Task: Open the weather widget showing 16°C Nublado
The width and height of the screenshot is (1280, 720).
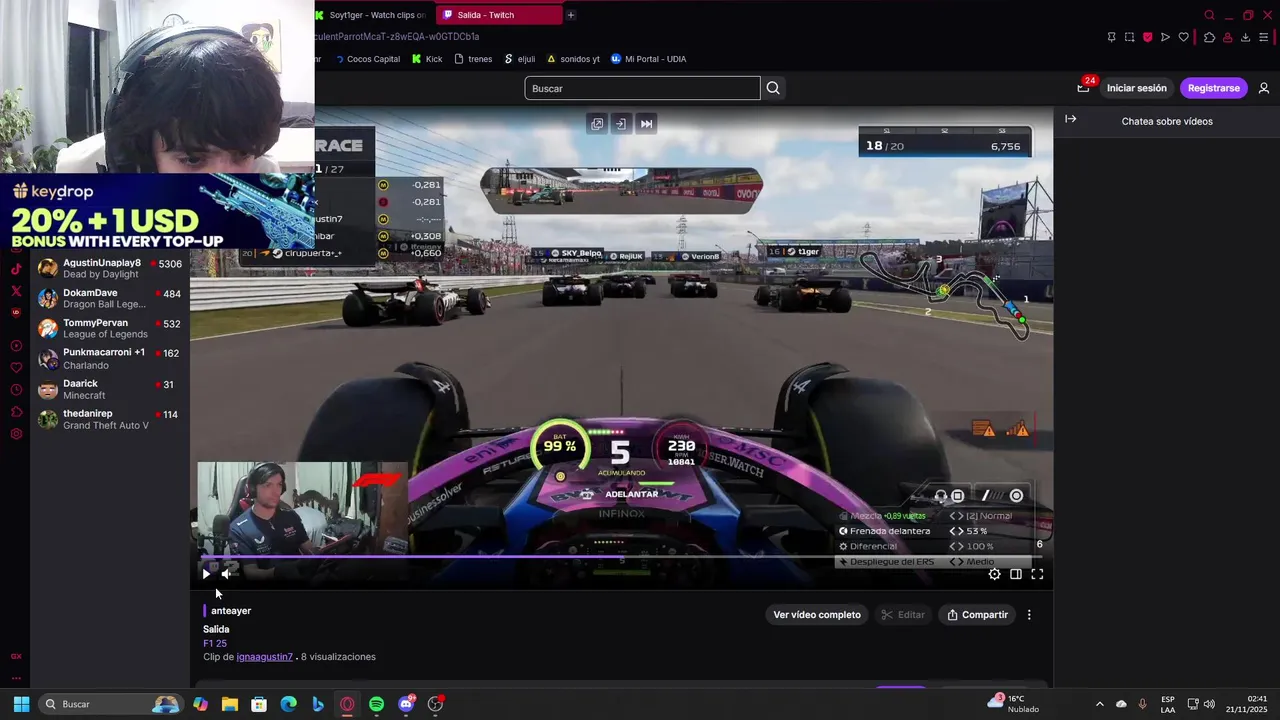Action: click(1014, 704)
